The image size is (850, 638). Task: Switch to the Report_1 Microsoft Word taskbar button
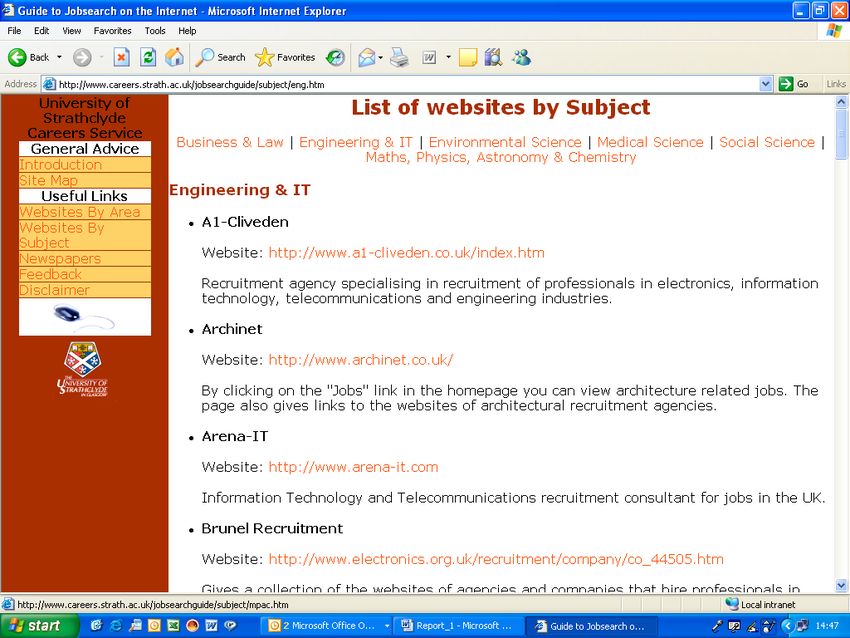coord(458,626)
